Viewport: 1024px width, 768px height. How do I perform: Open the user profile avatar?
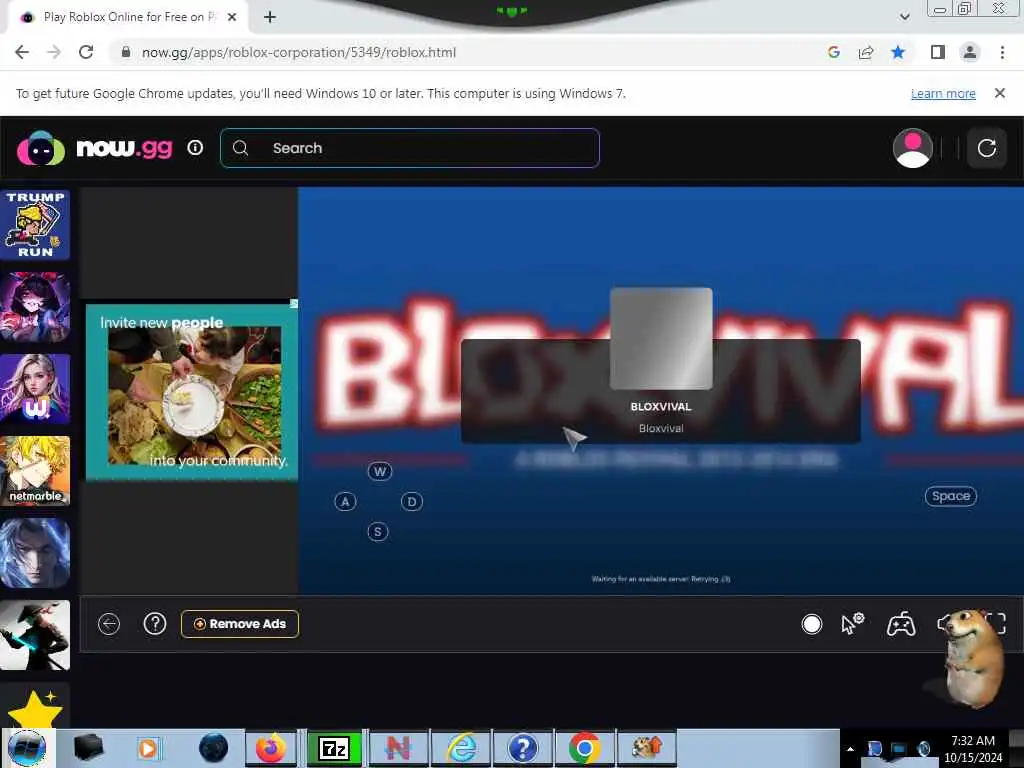coord(912,148)
